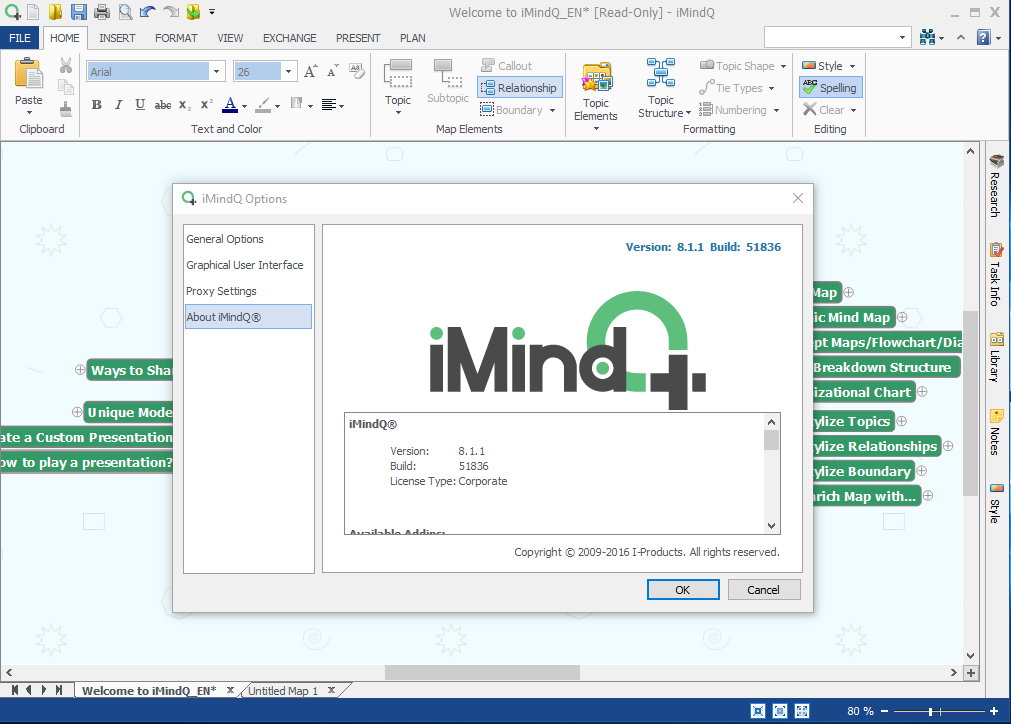1011x724 pixels.
Task: Toggle Superscript formatting
Action: coord(207,104)
